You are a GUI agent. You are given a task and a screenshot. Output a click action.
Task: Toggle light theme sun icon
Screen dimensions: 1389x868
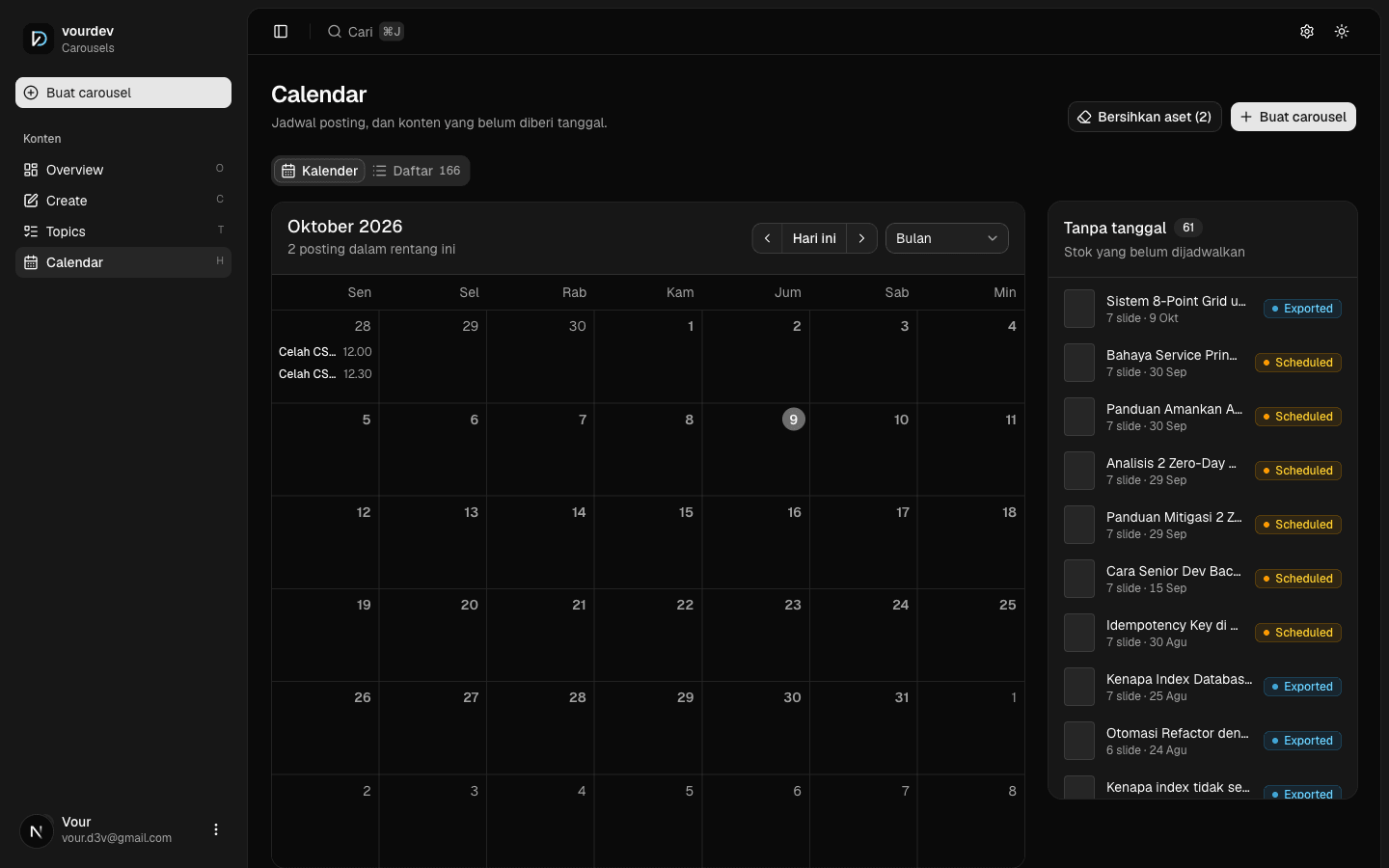1342,32
